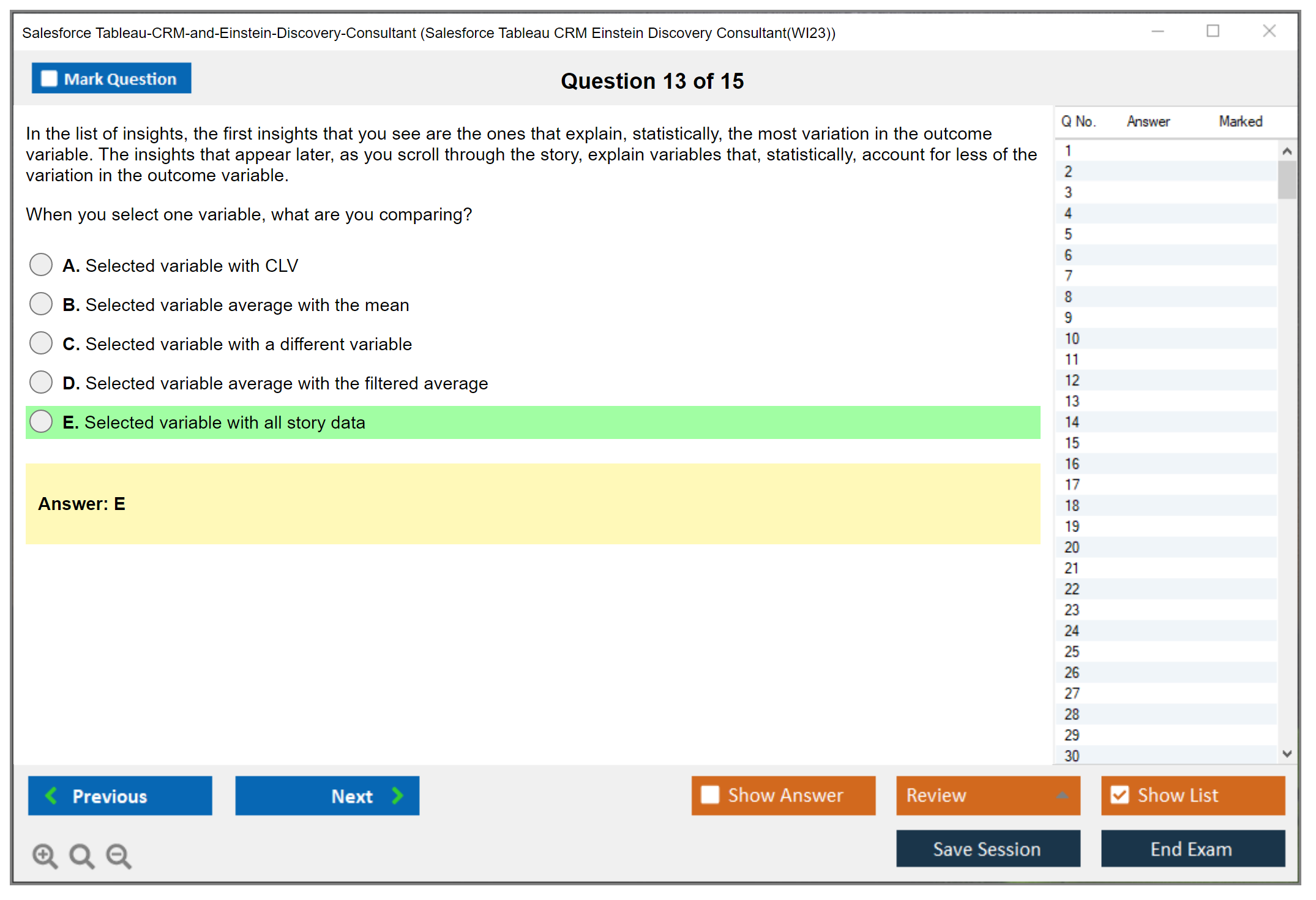Select option A Selected variable with CLV

click(41, 265)
